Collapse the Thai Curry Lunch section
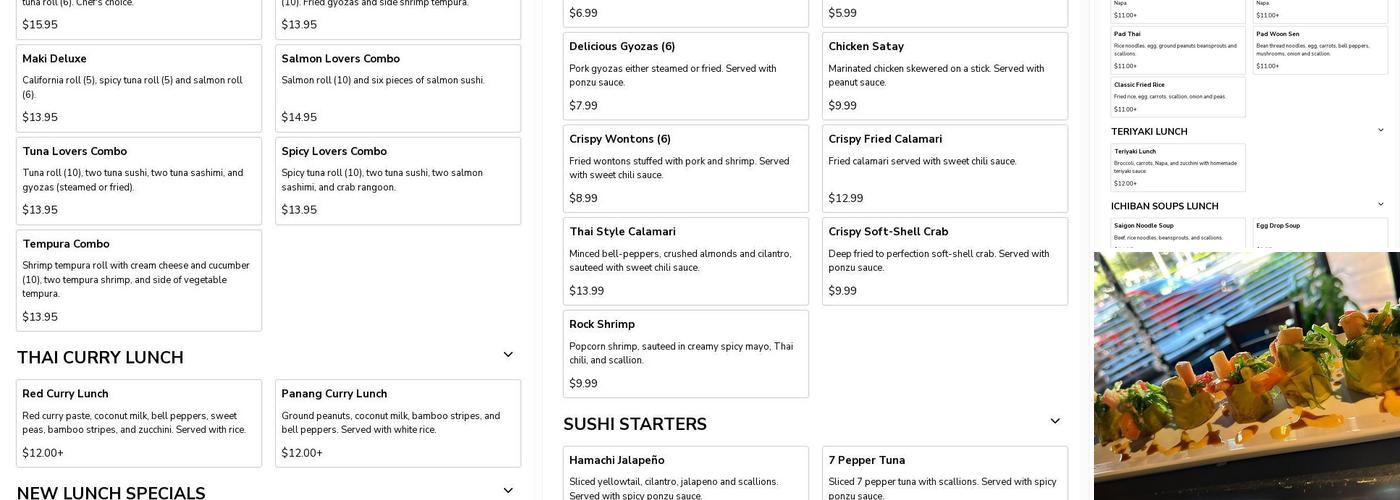Viewport: 1400px width, 500px height. coord(508,355)
